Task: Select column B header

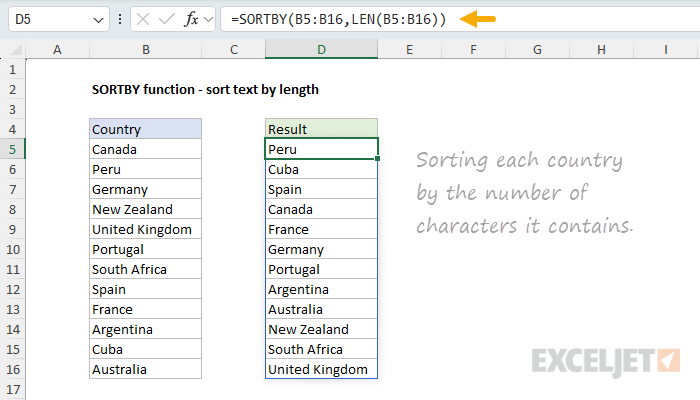Action: point(146,49)
